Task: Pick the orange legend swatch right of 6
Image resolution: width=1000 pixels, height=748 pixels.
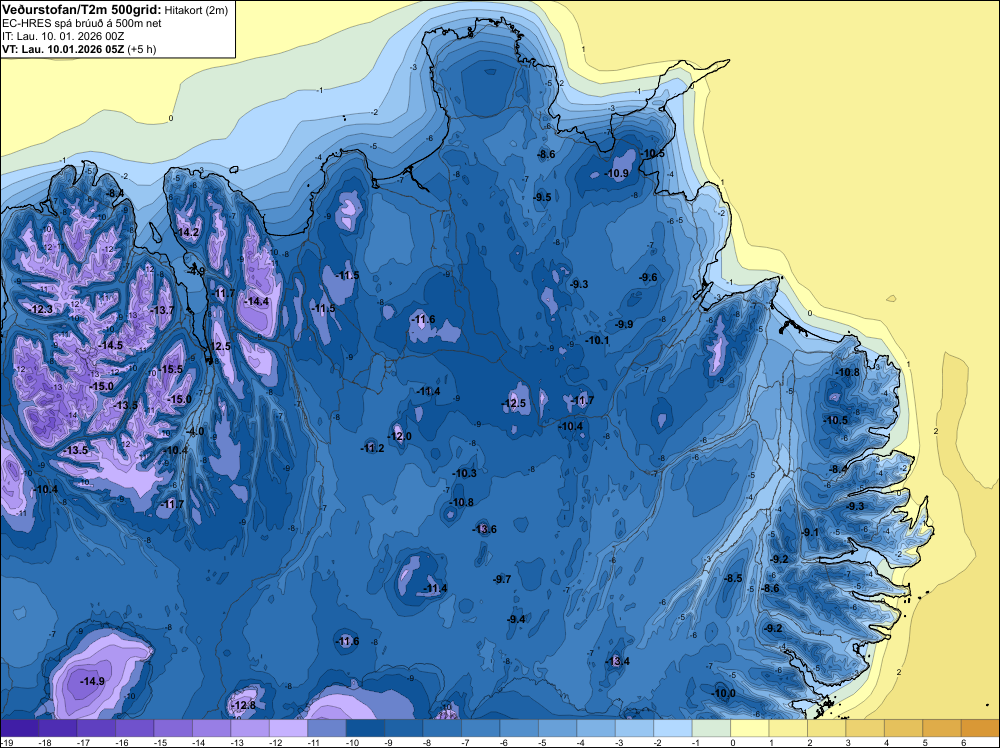Action: click(x=980, y=728)
